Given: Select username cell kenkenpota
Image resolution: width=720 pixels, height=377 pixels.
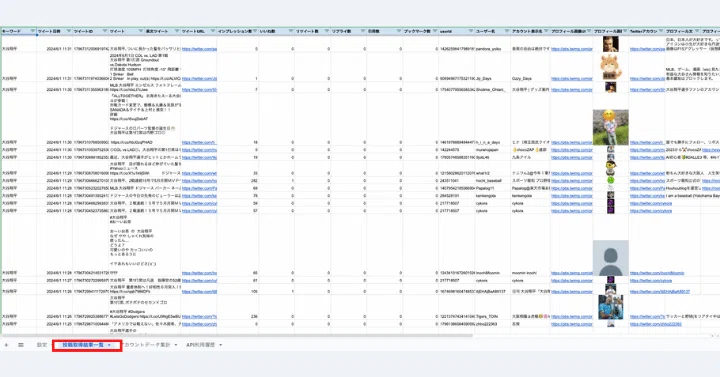Looking at the screenshot, I should click(493, 196).
